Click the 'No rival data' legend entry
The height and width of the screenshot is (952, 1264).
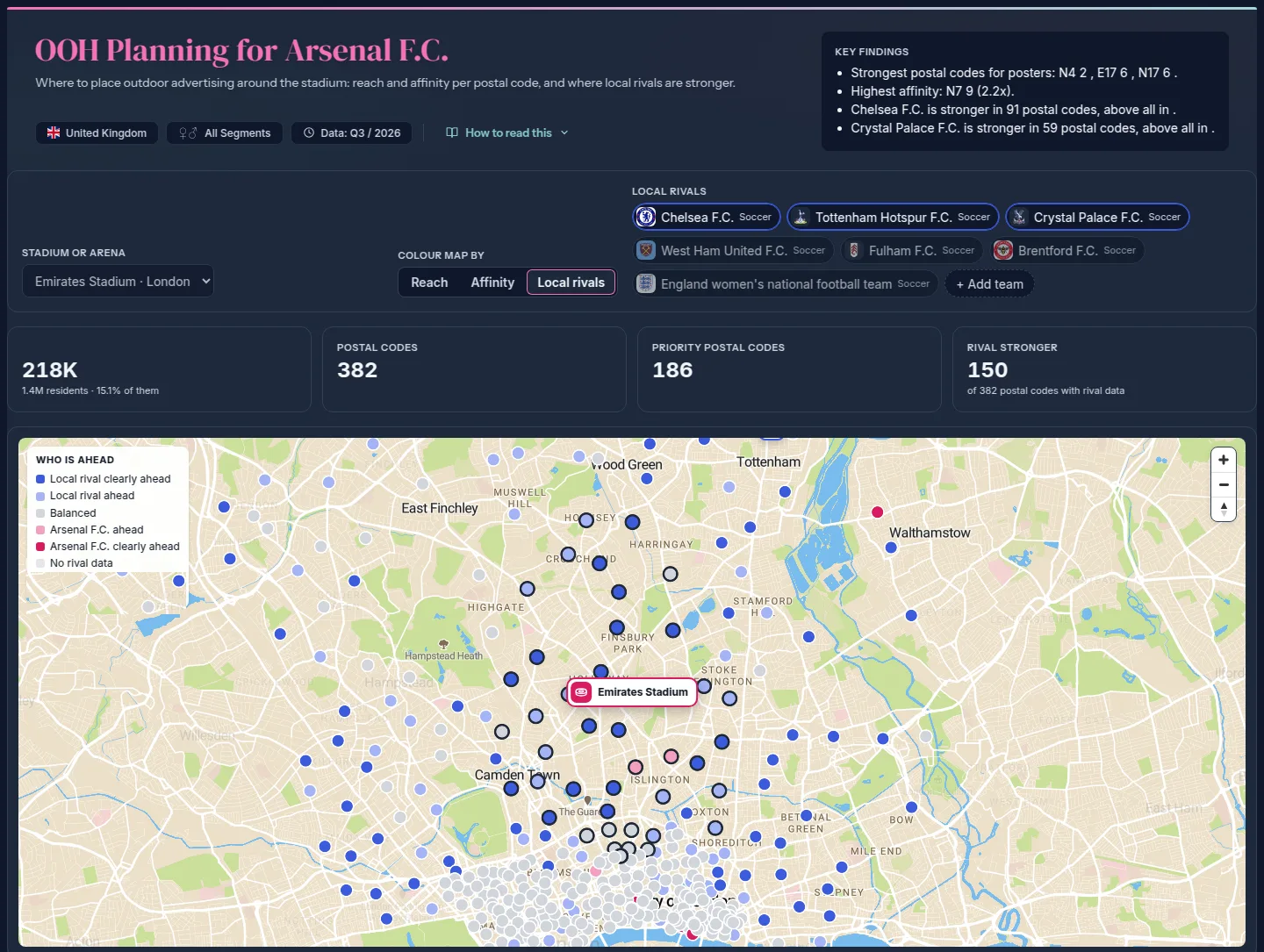(x=75, y=563)
